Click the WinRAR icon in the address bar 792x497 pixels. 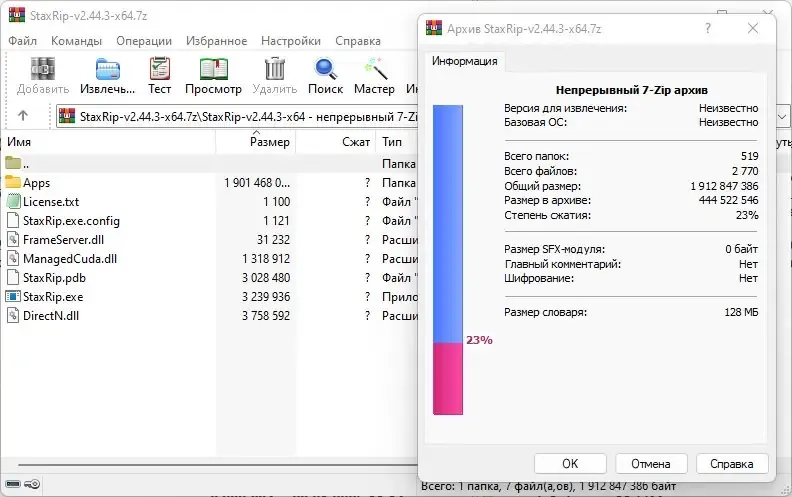coord(67,116)
